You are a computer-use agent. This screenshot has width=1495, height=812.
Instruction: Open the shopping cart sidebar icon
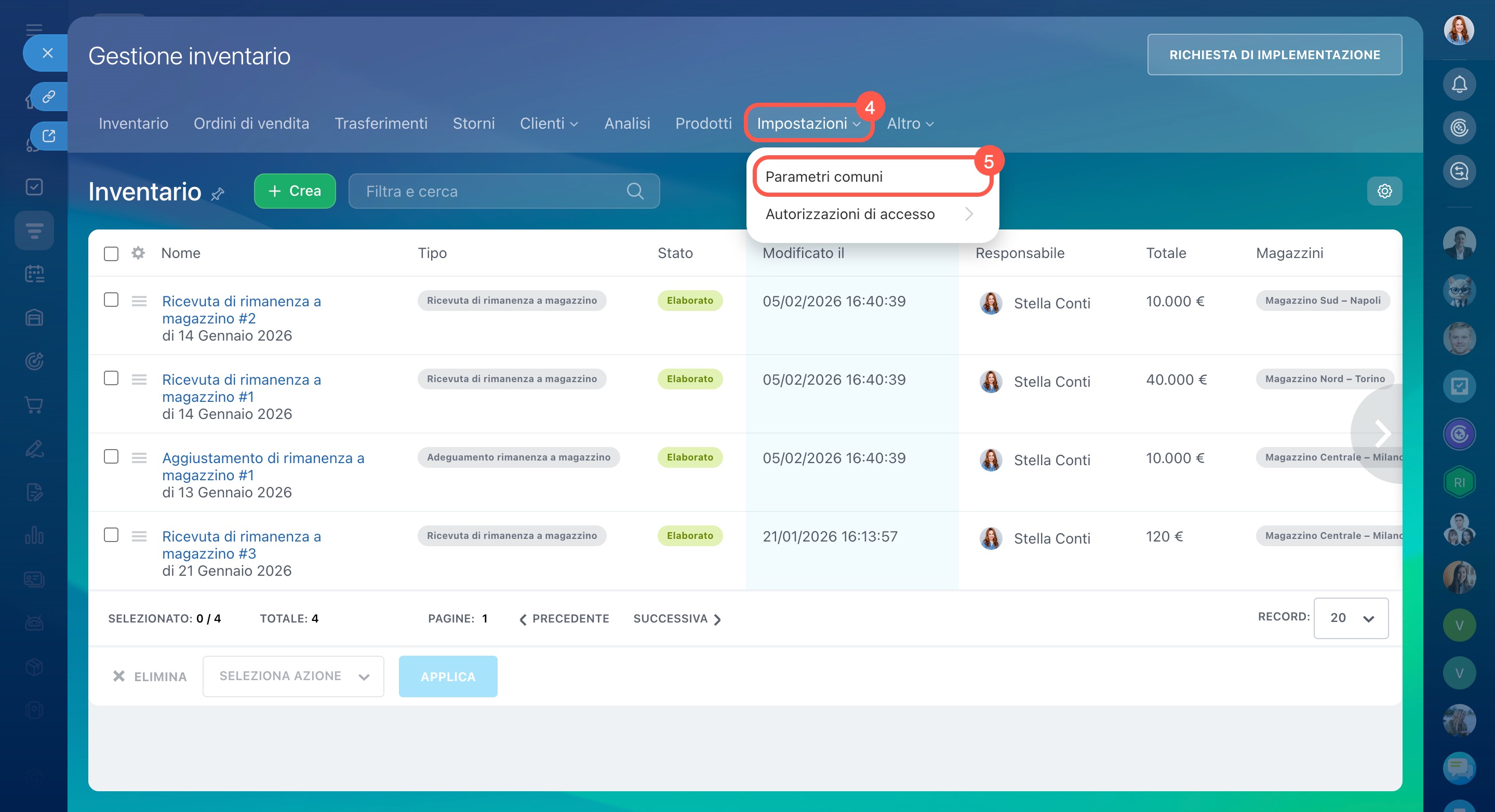[34, 404]
